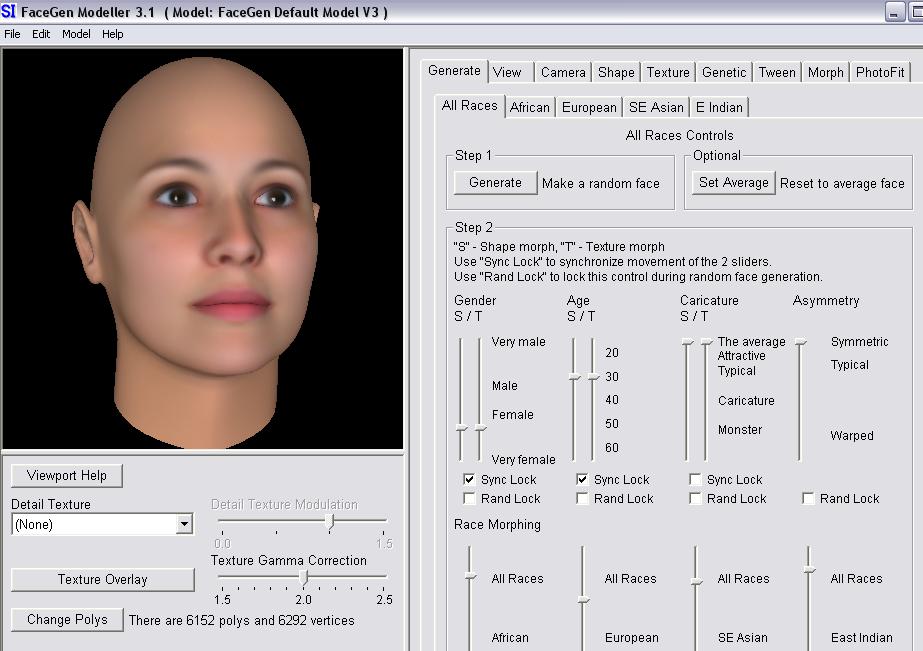
Task: Click the SE Asian race morphing slider handle
Action: [696, 582]
